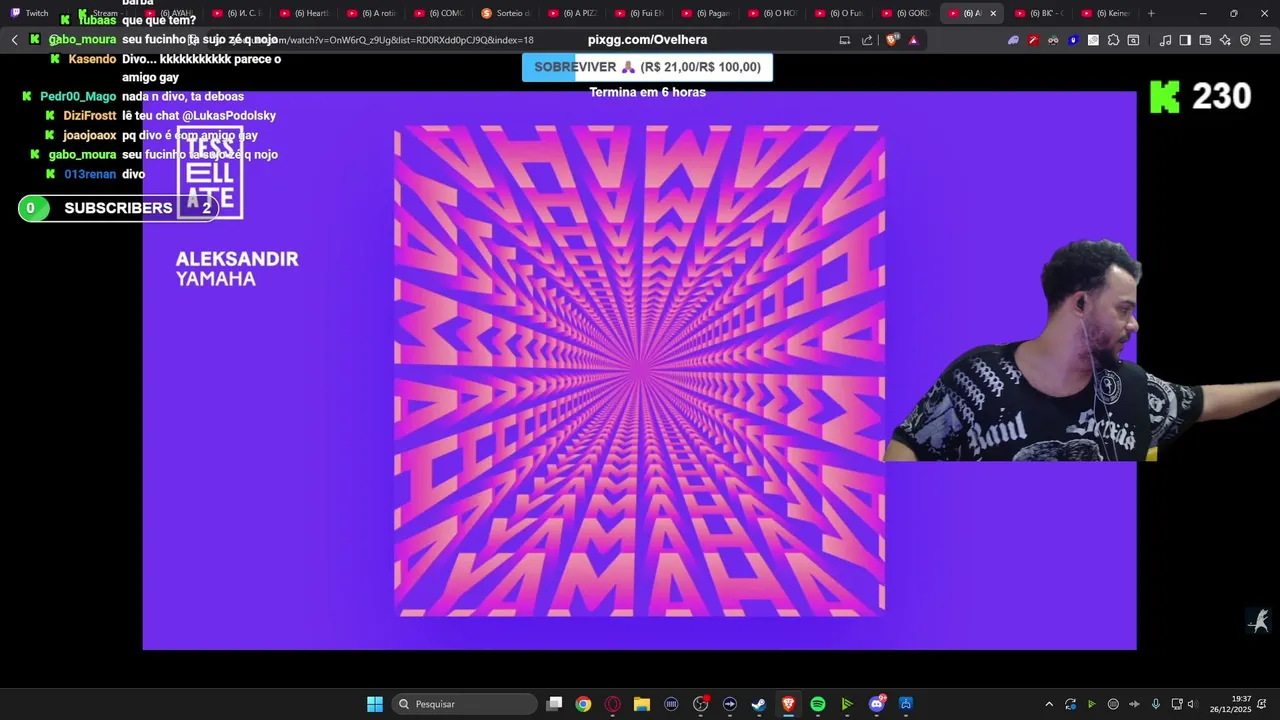Switch to the Sorteio tab
Screen dimensions: 1280x720
tap(506, 13)
